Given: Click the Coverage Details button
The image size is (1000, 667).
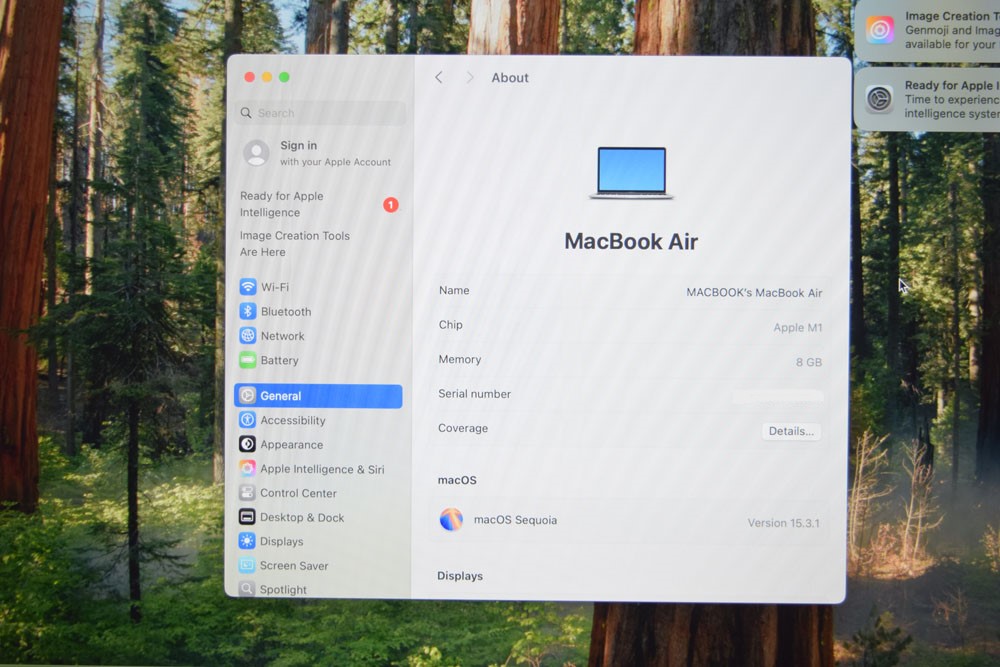Looking at the screenshot, I should pos(791,431).
